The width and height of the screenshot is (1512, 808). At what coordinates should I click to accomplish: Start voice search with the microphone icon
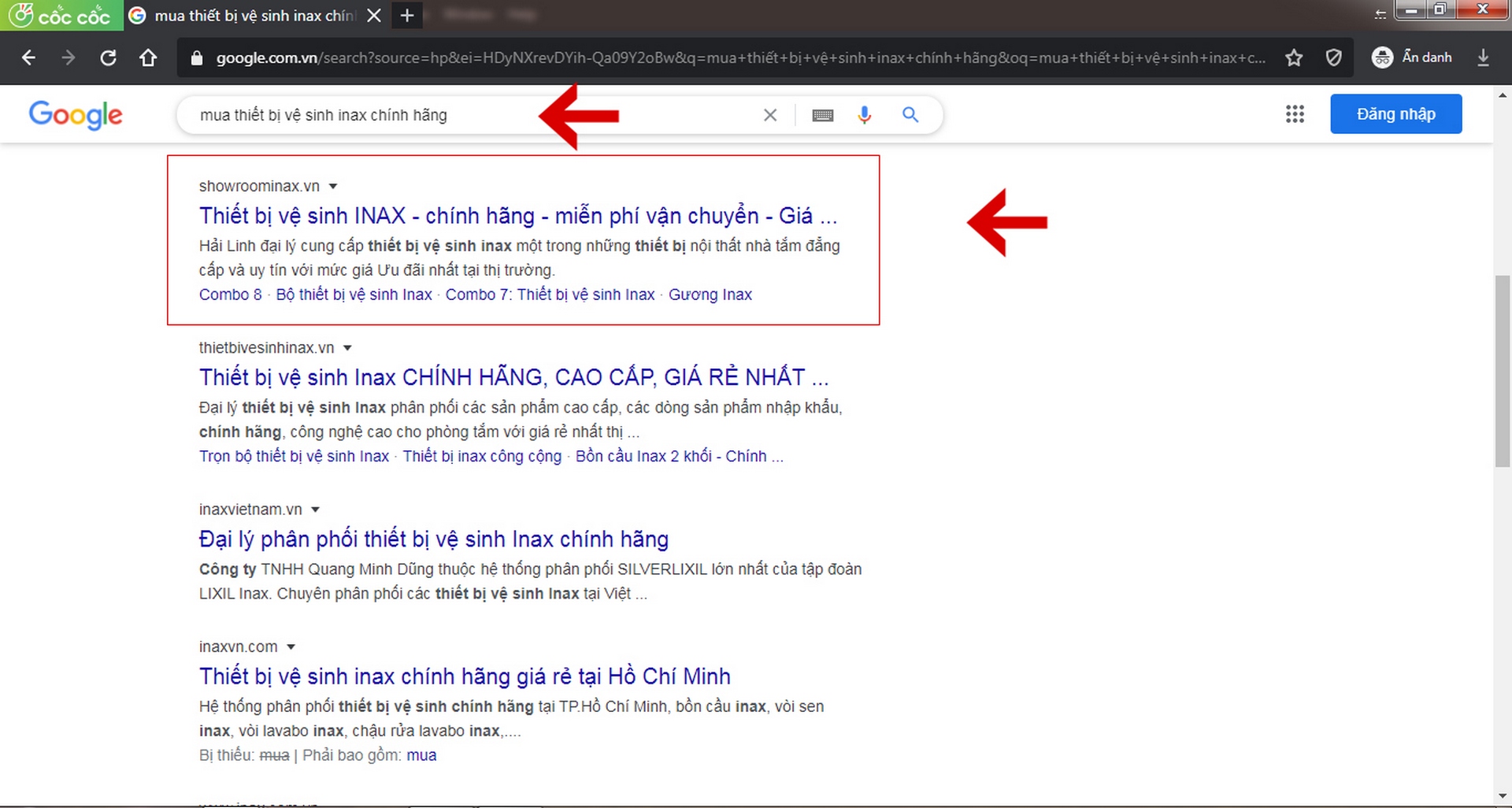864,115
